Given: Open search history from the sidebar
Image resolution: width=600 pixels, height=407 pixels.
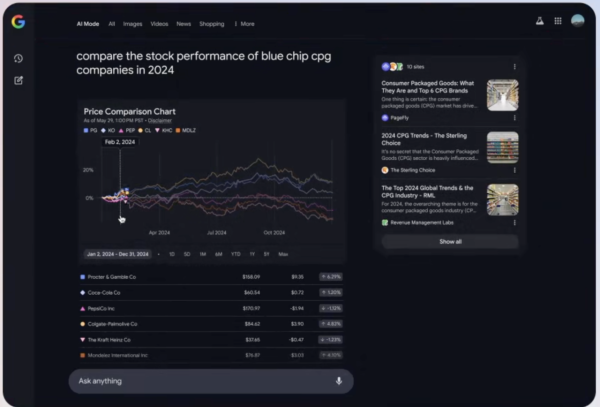Looking at the screenshot, I should point(19,58).
